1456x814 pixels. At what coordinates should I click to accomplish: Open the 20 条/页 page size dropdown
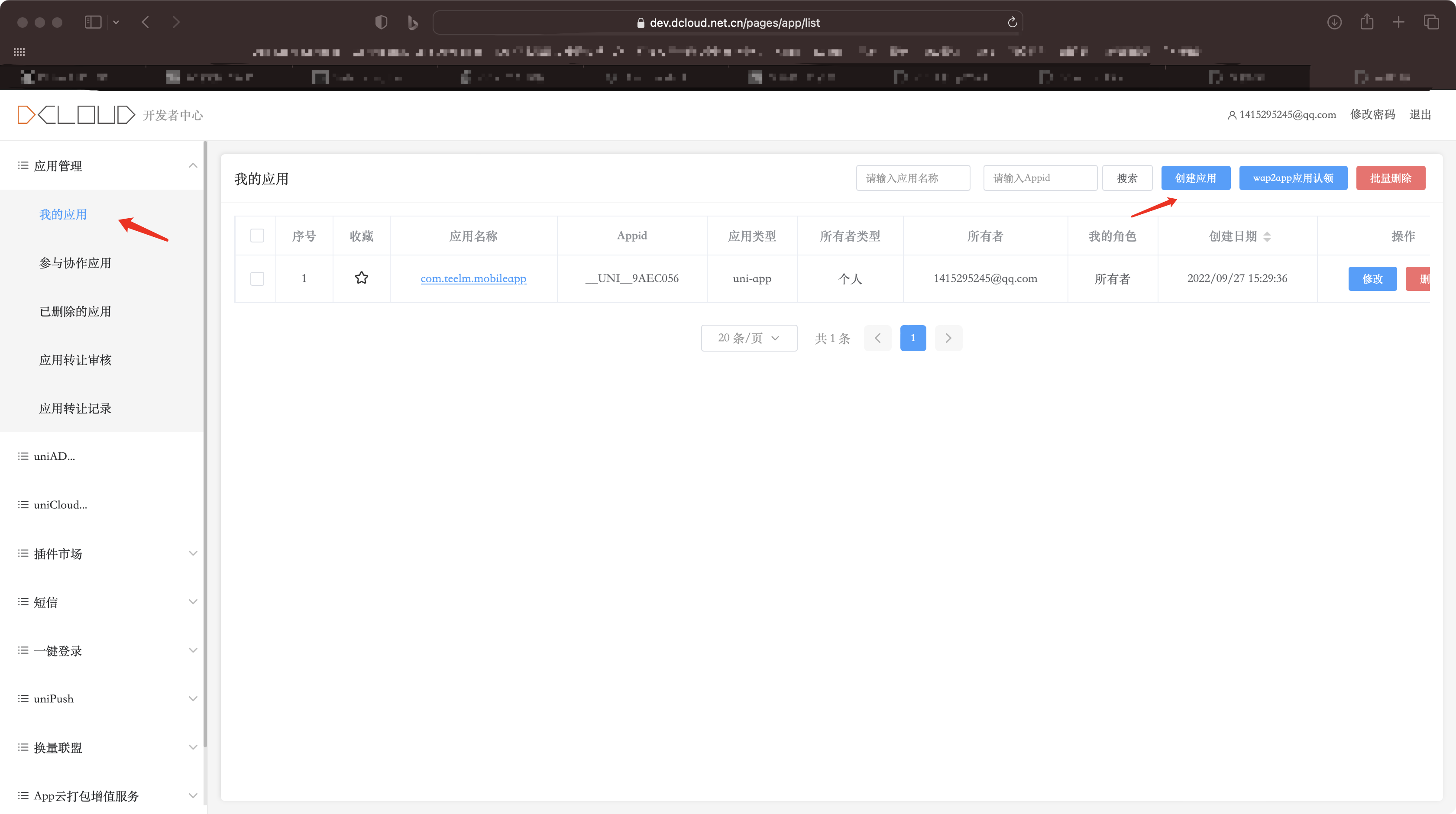(749, 338)
